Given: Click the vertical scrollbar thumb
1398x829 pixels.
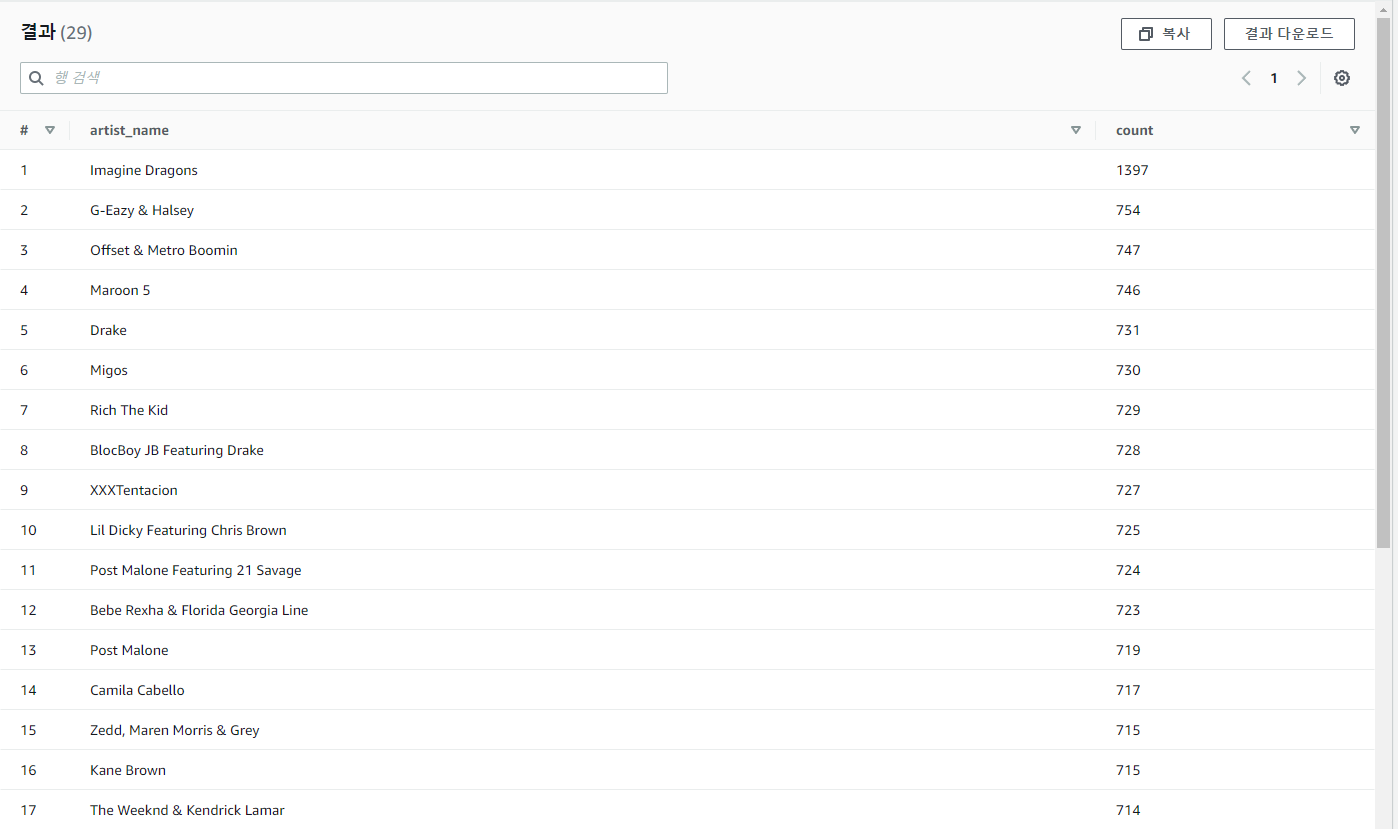Looking at the screenshot, I should pyautogui.click(x=1384, y=285).
